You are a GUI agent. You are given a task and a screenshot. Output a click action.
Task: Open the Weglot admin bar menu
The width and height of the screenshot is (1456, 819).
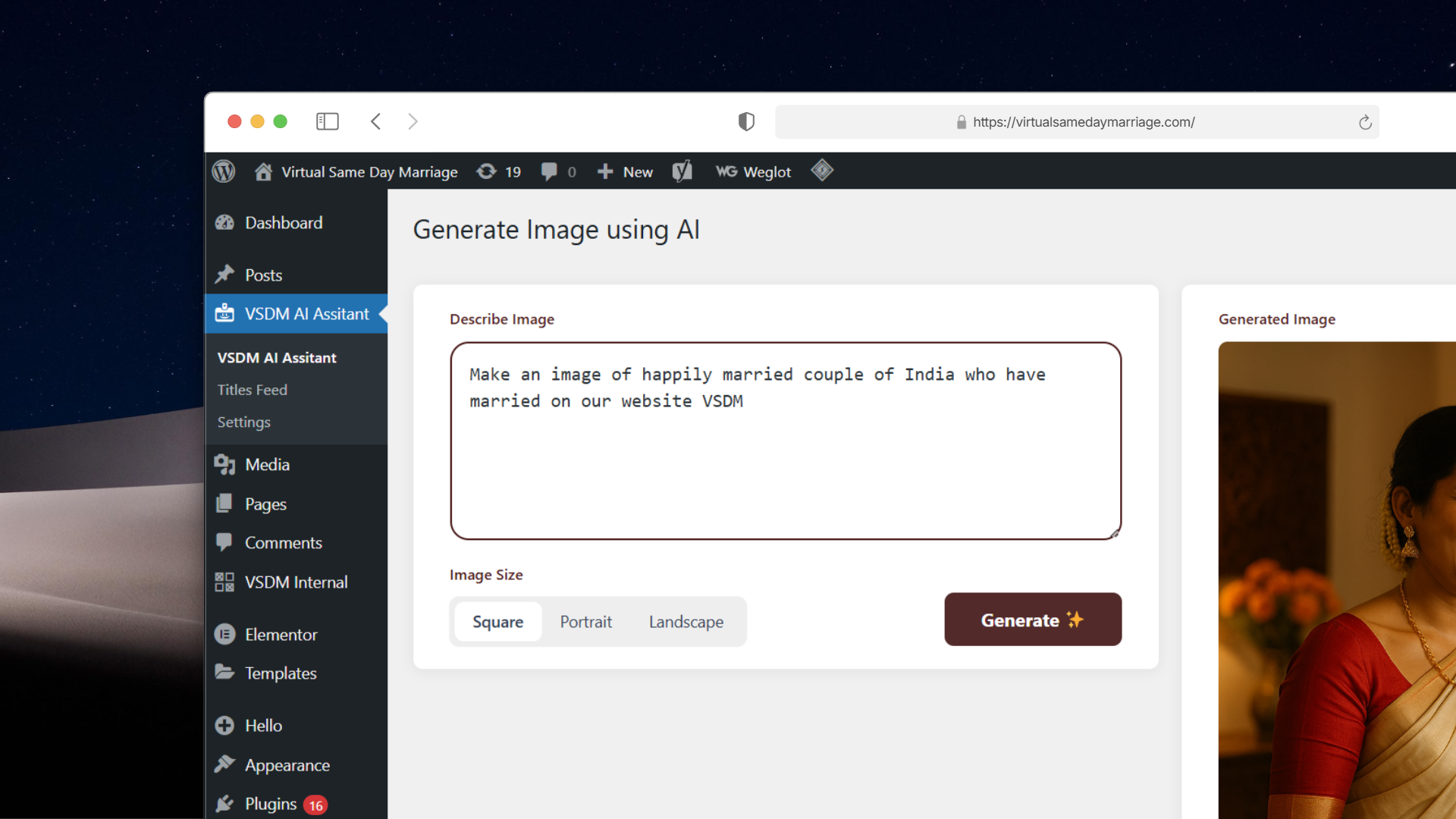[753, 171]
